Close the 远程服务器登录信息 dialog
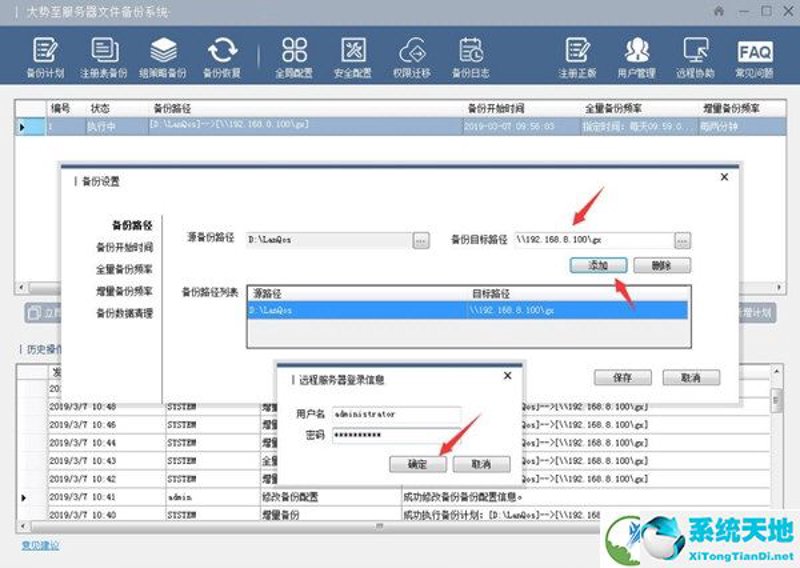 coord(508,376)
